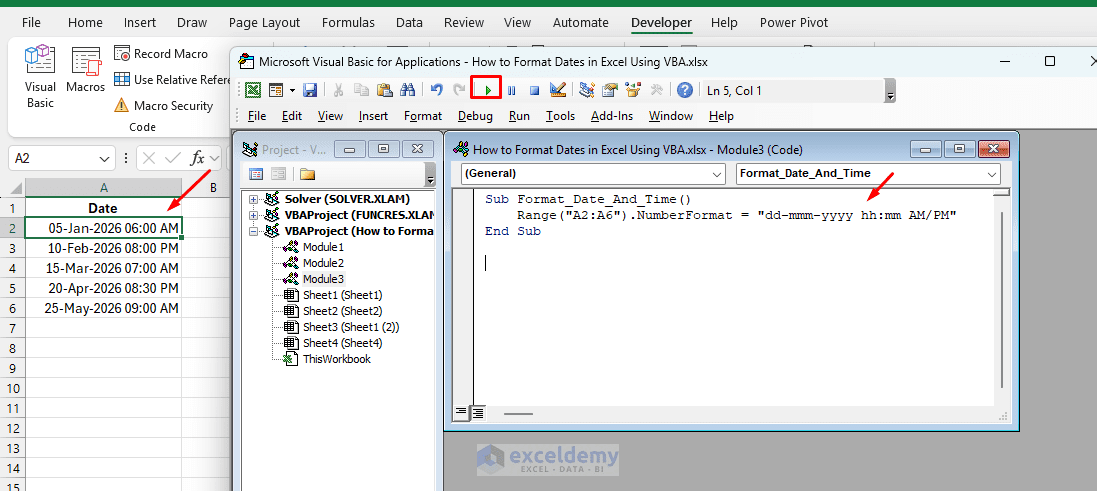The width and height of the screenshot is (1097, 491).
Task: Open Object Browser icon in VBA toolbar
Action: pos(633,90)
